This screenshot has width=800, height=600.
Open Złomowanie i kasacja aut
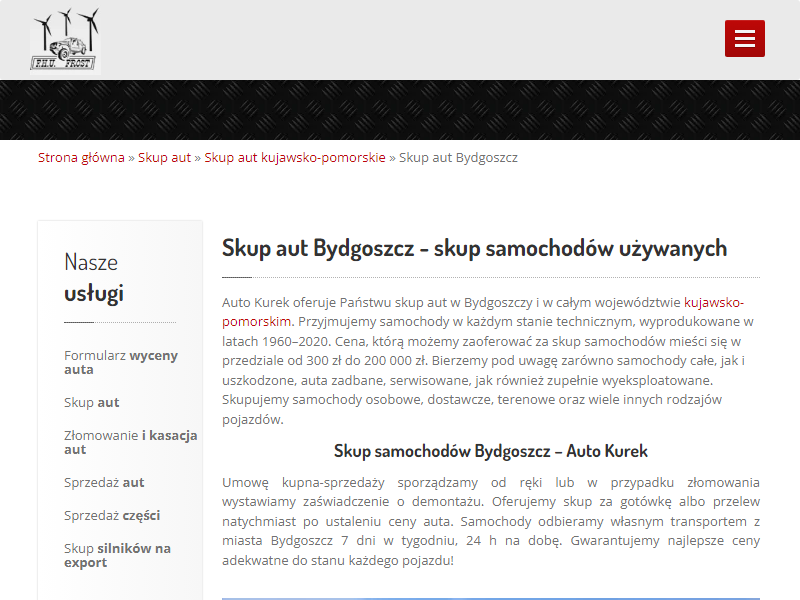pyautogui.click(x=131, y=442)
